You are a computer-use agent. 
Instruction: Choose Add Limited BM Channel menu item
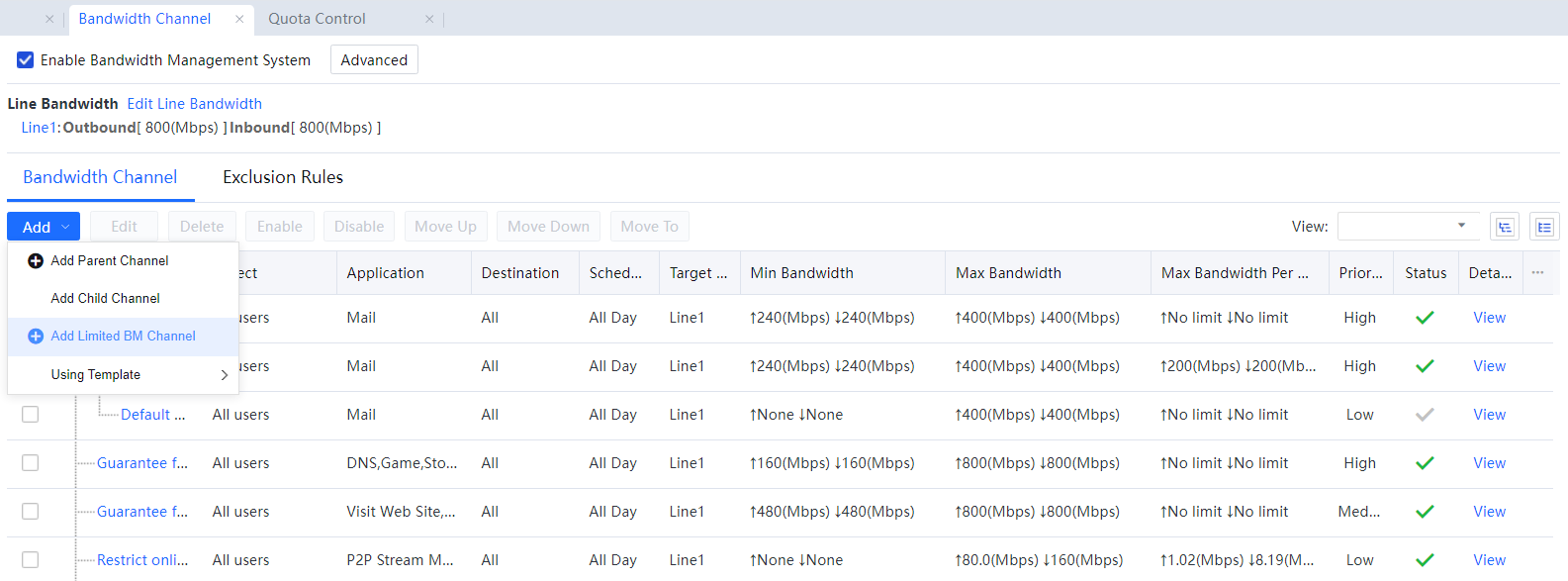point(123,337)
